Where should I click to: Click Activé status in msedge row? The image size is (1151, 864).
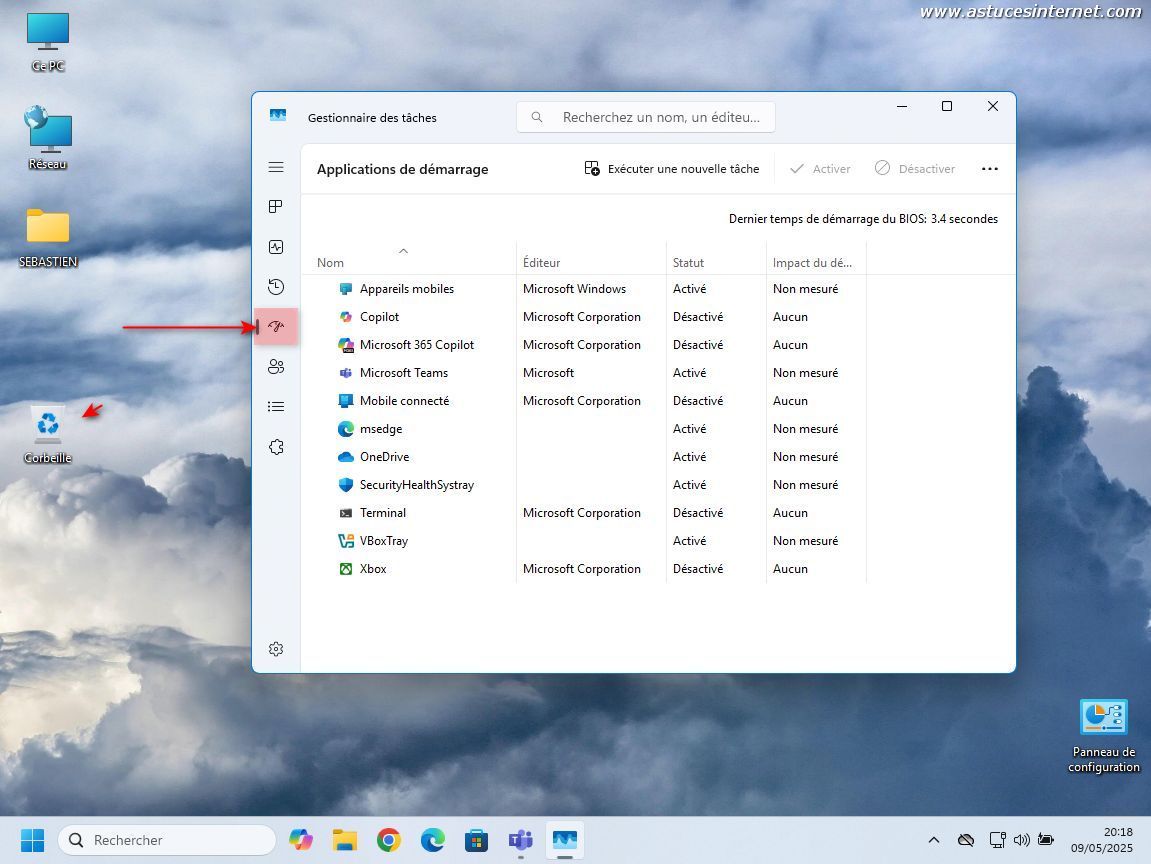[689, 429]
